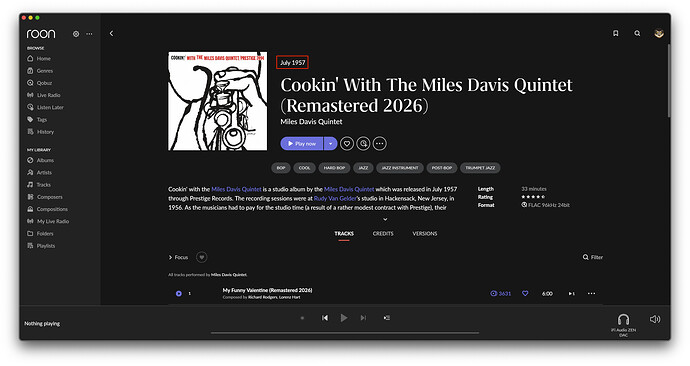Open album three-dot more options button

click(x=380, y=143)
